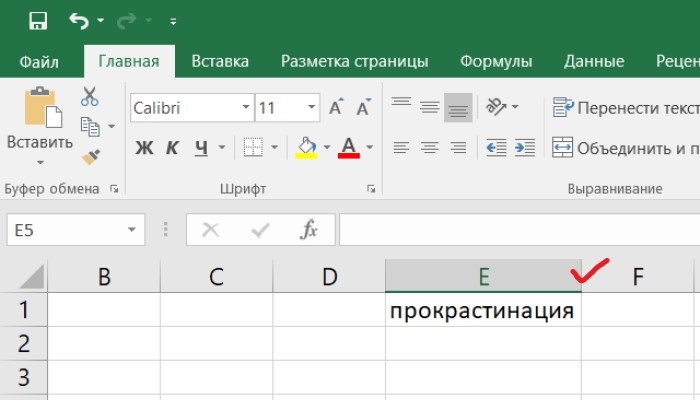Expand the Вставить paste options arrow

click(x=40, y=162)
